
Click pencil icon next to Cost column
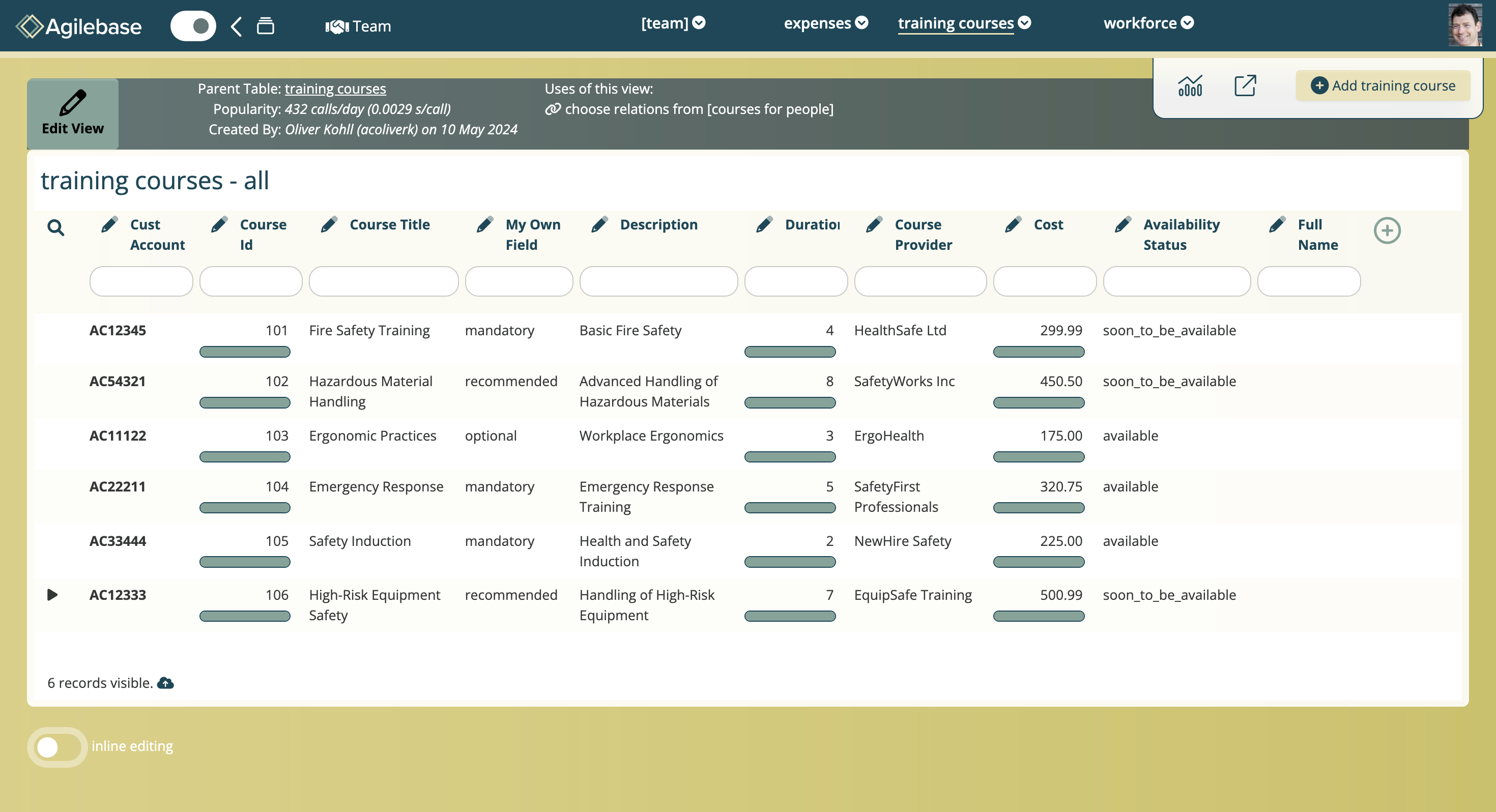(x=1014, y=225)
